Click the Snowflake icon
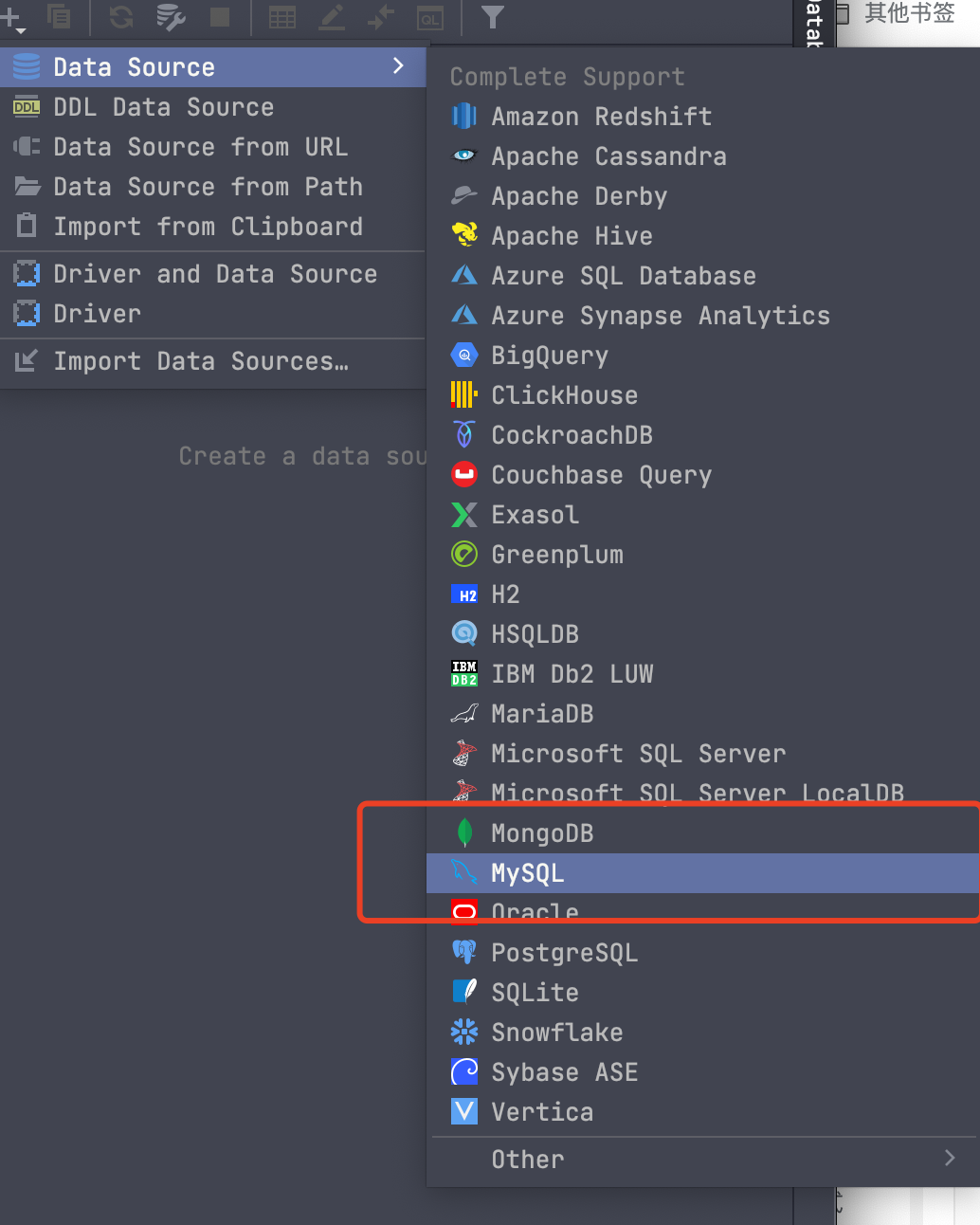The image size is (980, 1225). click(x=464, y=1032)
